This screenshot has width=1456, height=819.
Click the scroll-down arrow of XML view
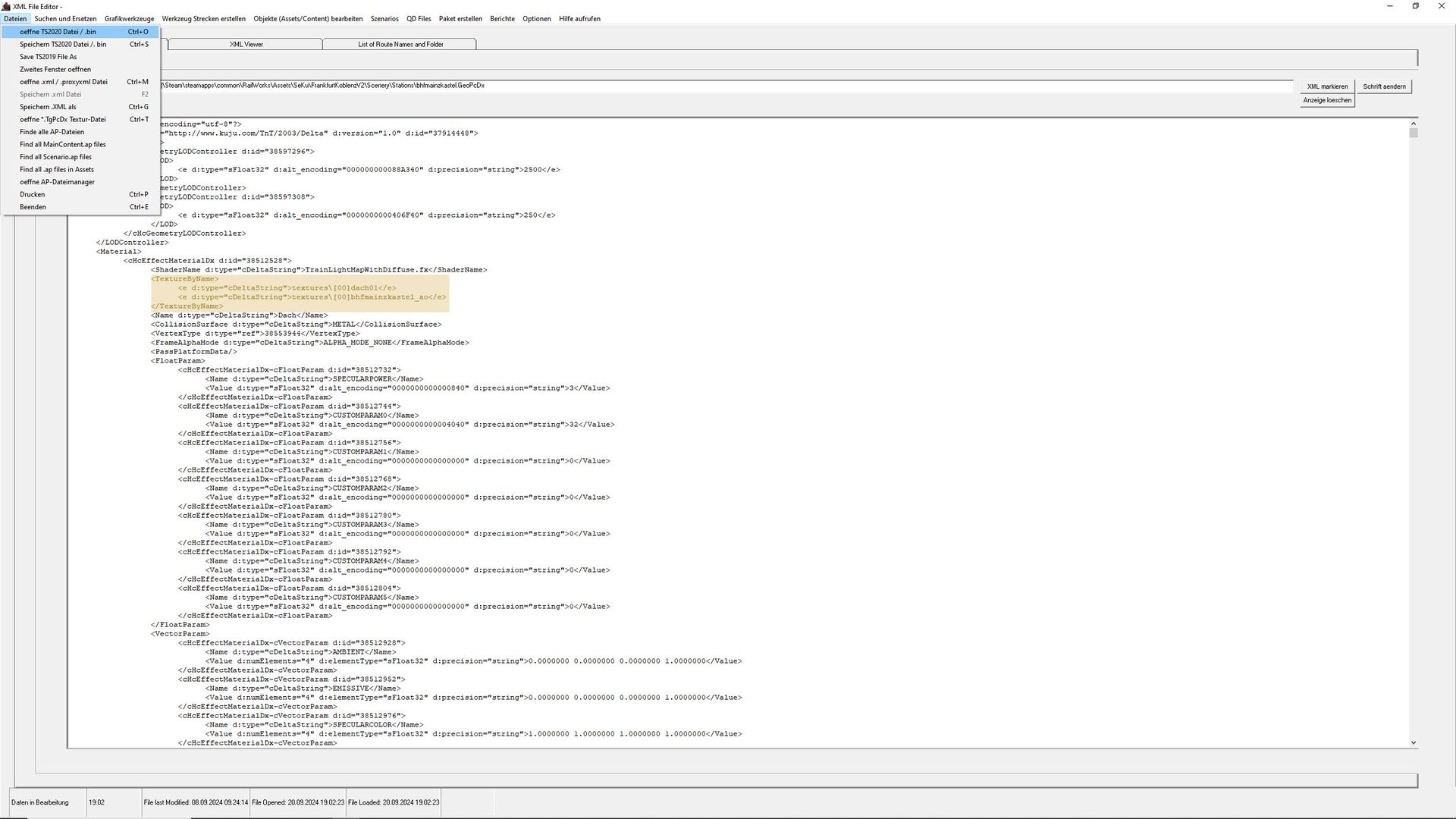click(x=1414, y=742)
